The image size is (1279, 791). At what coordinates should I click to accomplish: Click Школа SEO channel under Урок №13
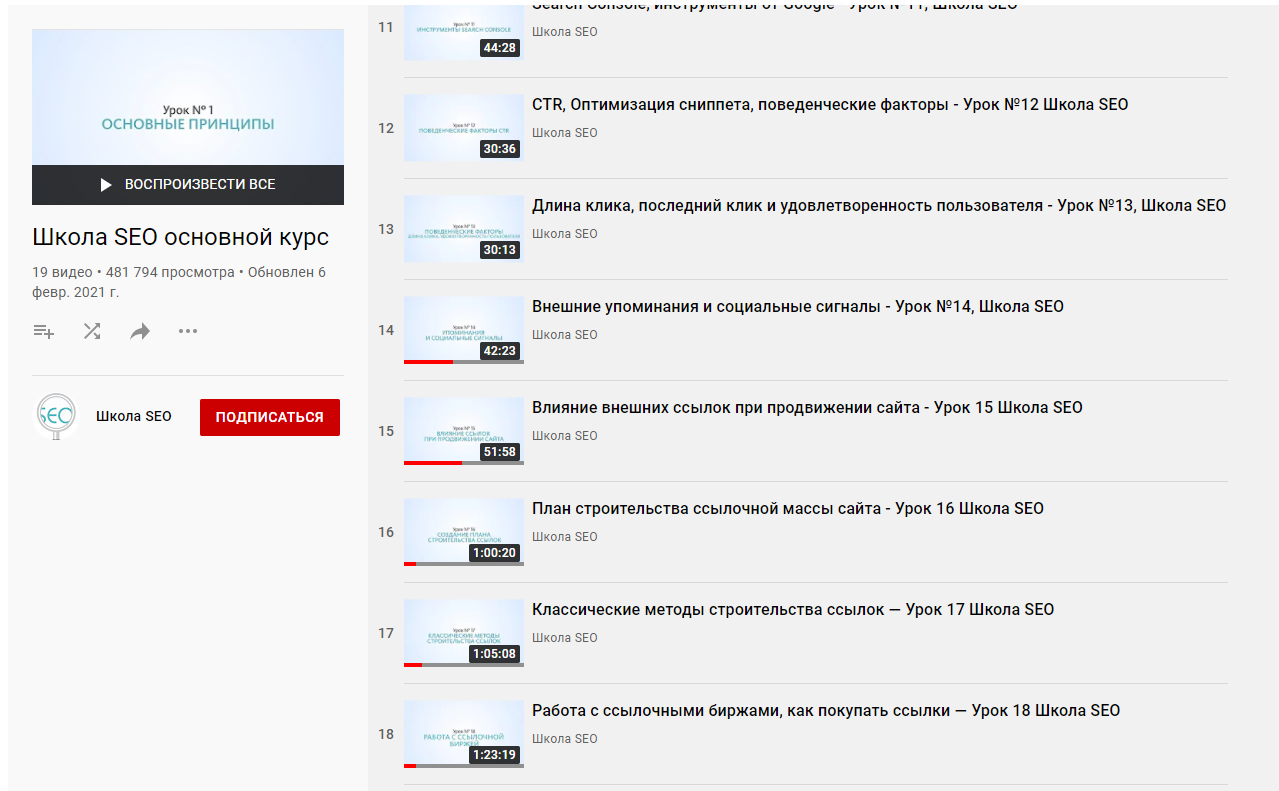coord(565,234)
